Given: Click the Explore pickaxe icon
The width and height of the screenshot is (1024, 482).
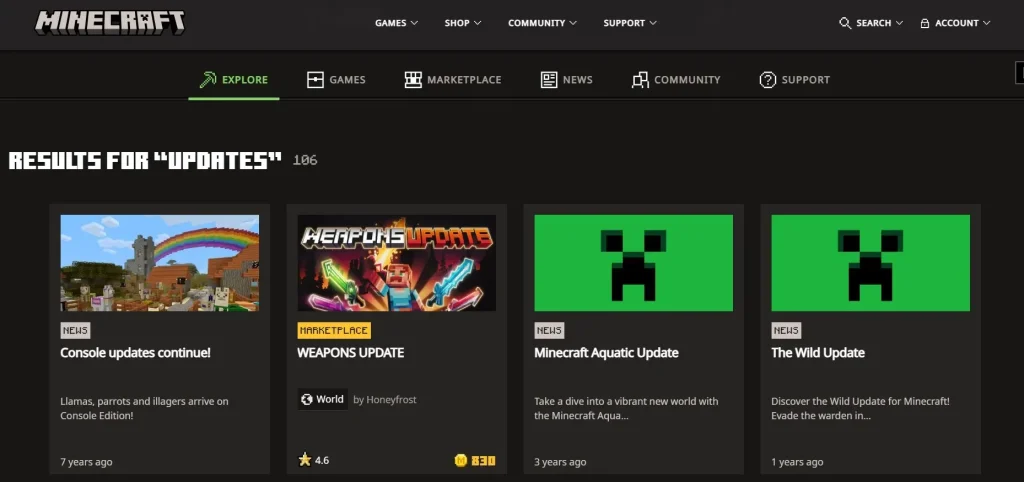Looking at the screenshot, I should click(208, 80).
